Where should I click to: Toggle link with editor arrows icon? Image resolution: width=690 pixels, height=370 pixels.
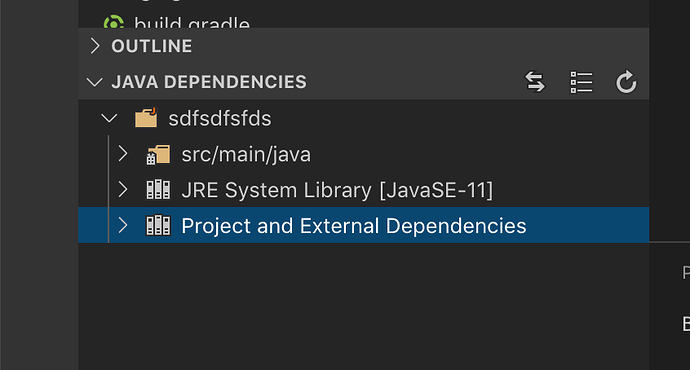tap(535, 82)
